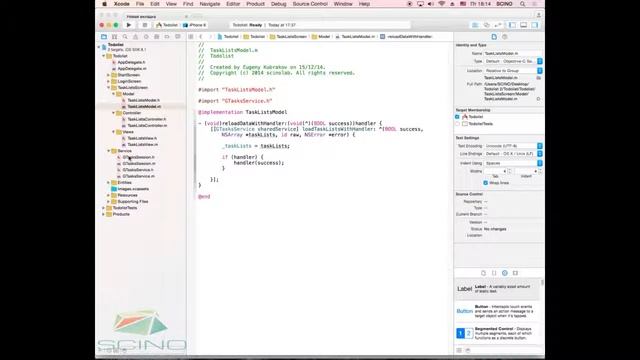
Task: Open the Source Control menu
Action: point(310,4)
